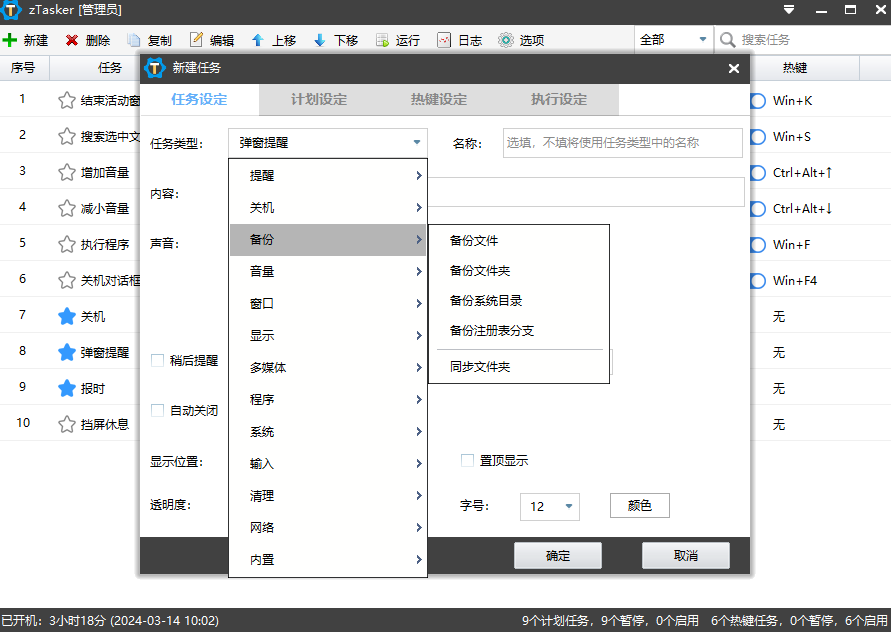
Task: Unstar the 弹窗提醒 task in row 8
Action: [x=66, y=352]
